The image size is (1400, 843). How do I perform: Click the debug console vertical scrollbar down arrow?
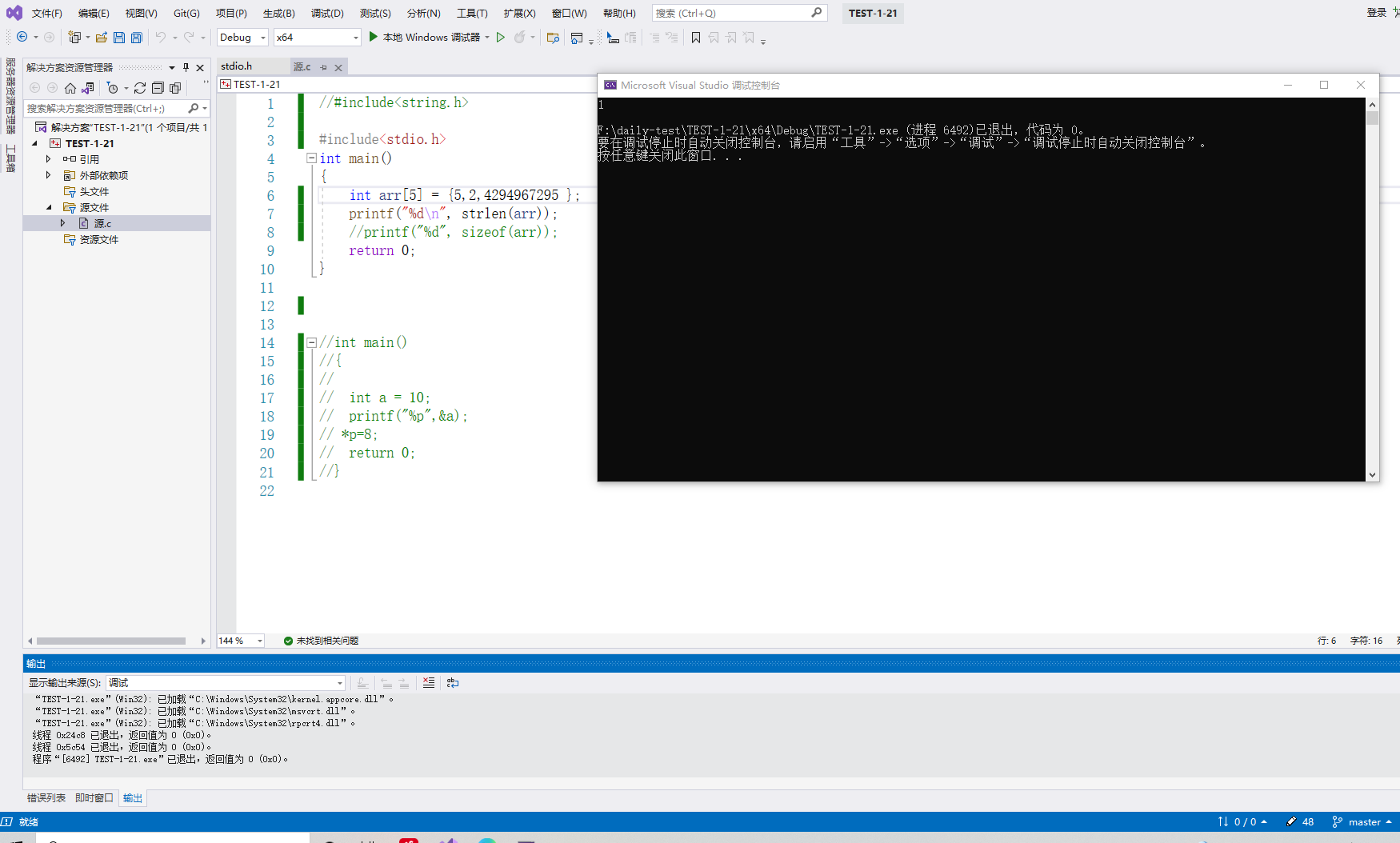(x=1372, y=474)
